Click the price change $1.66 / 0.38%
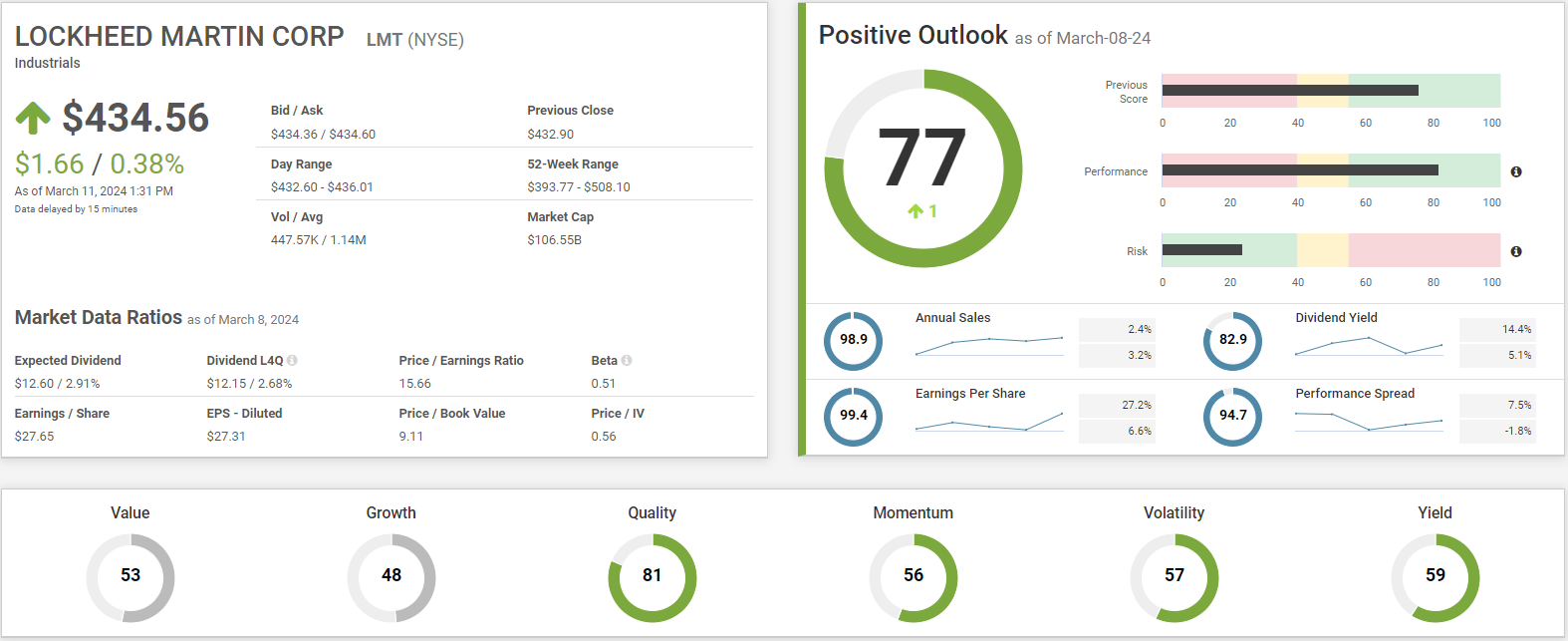This screenshot has width=1568, height=641. point(100,163)
